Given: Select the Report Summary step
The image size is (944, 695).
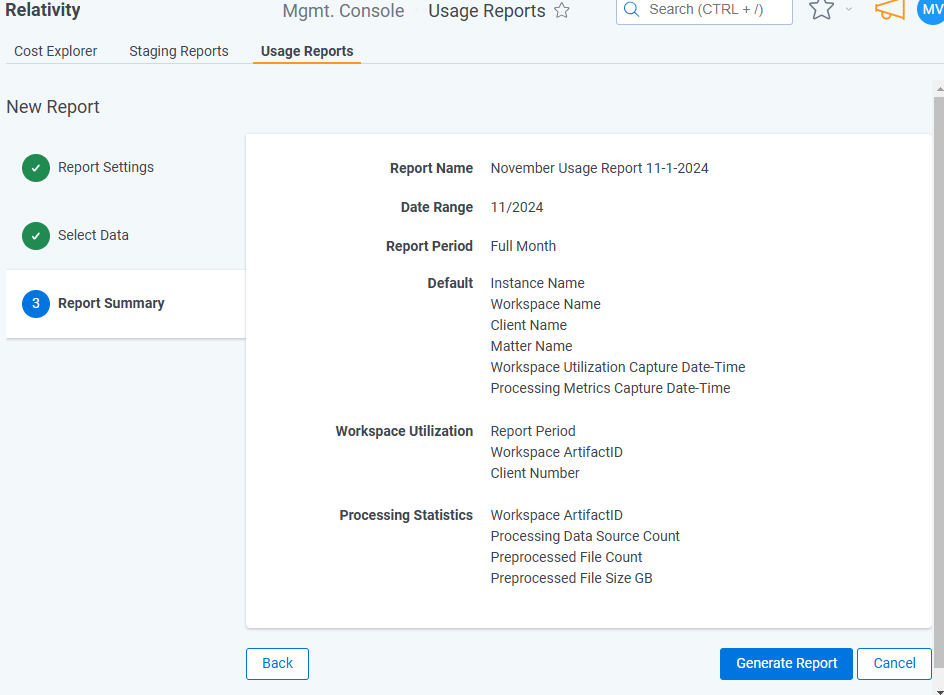Looking at the screenshot, I should point(125,304).
